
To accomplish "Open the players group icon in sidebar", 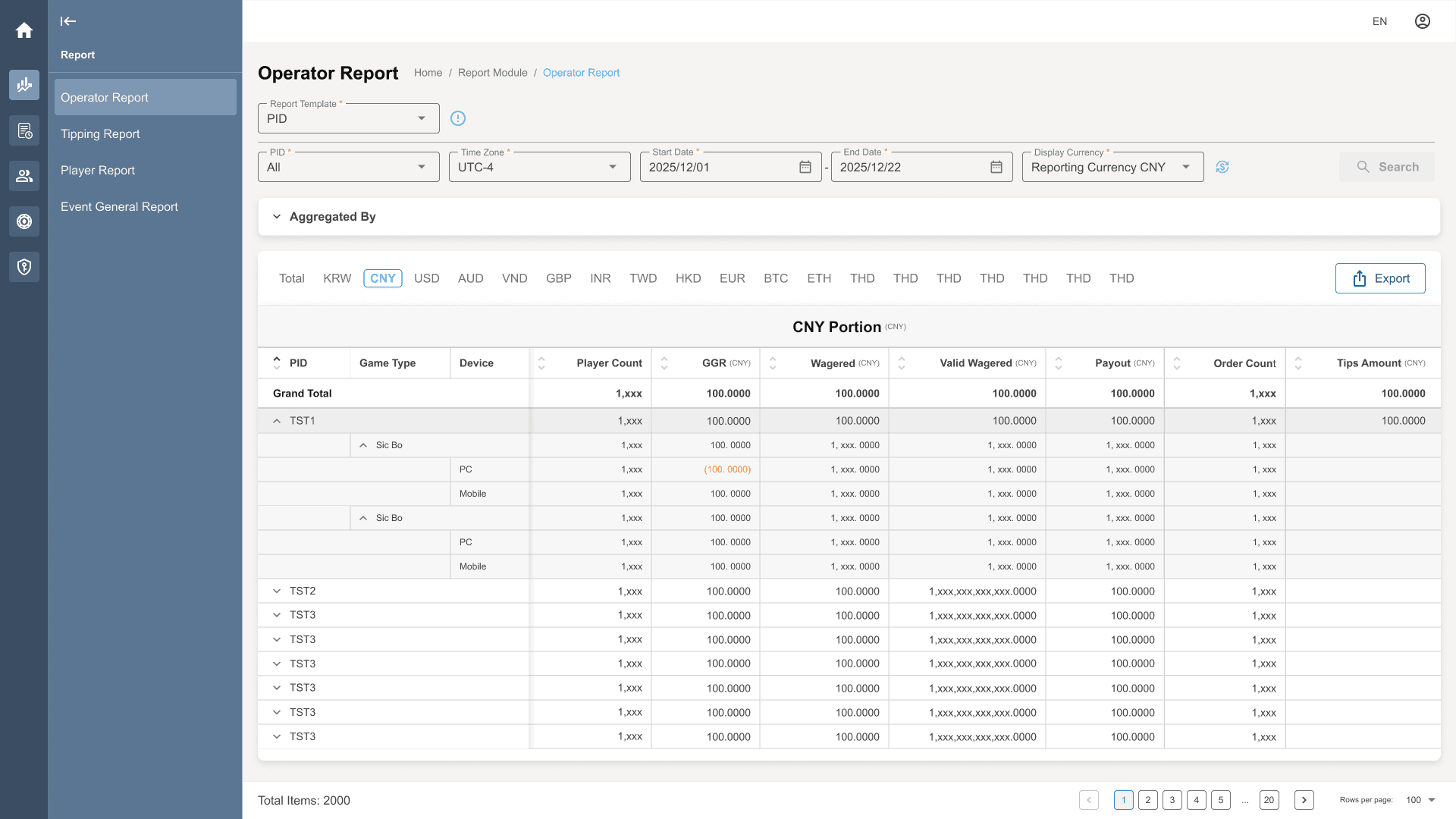I will 24,176.
